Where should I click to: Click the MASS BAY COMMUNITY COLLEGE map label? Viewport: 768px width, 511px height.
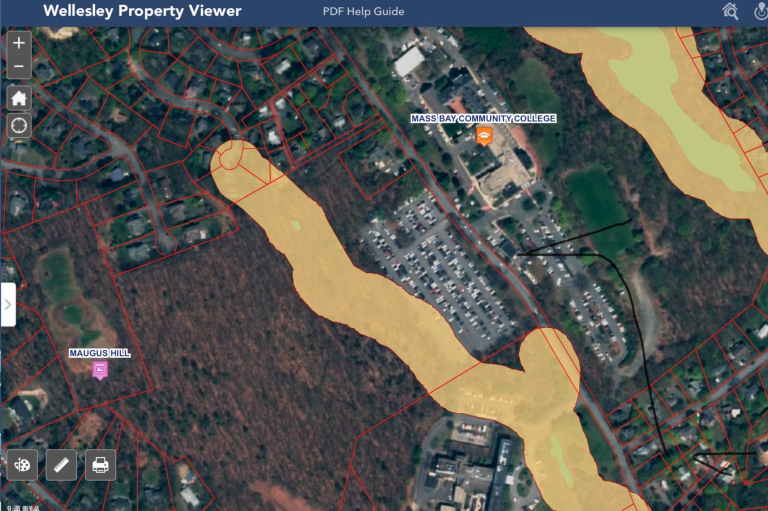(x=483, y=119)
